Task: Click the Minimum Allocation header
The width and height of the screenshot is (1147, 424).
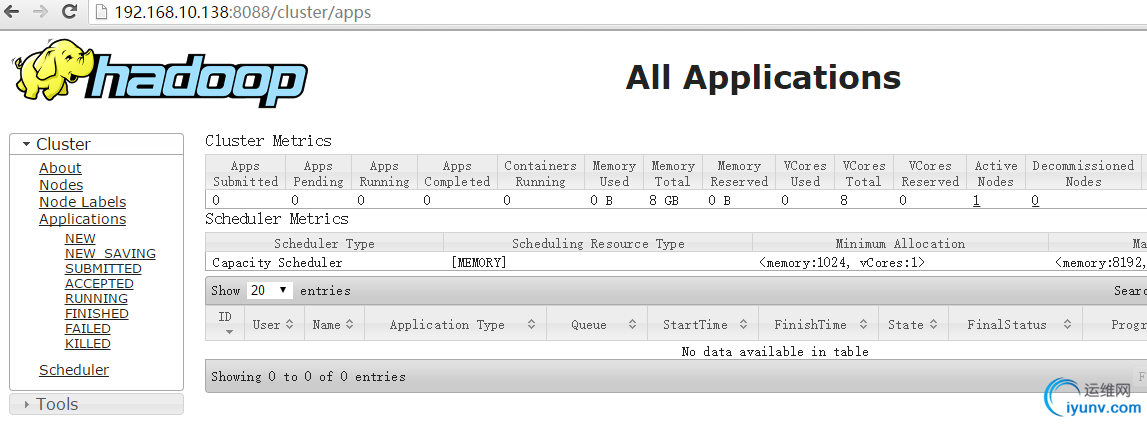Action: tap(900, 243)
